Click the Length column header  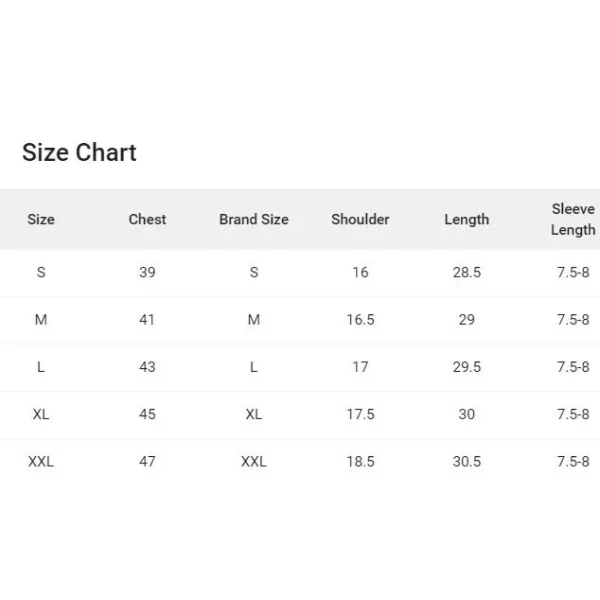[466, 220]
